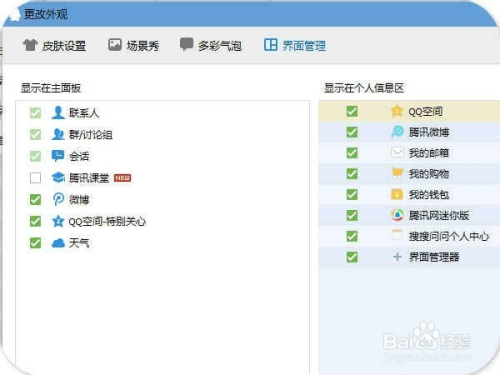Click the picture icon for 场景秀

tap(114, 45)
